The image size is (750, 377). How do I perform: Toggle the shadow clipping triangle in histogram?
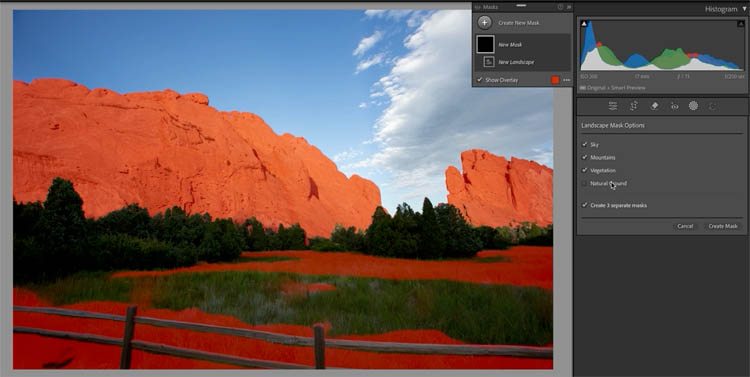tap(584, 23)
